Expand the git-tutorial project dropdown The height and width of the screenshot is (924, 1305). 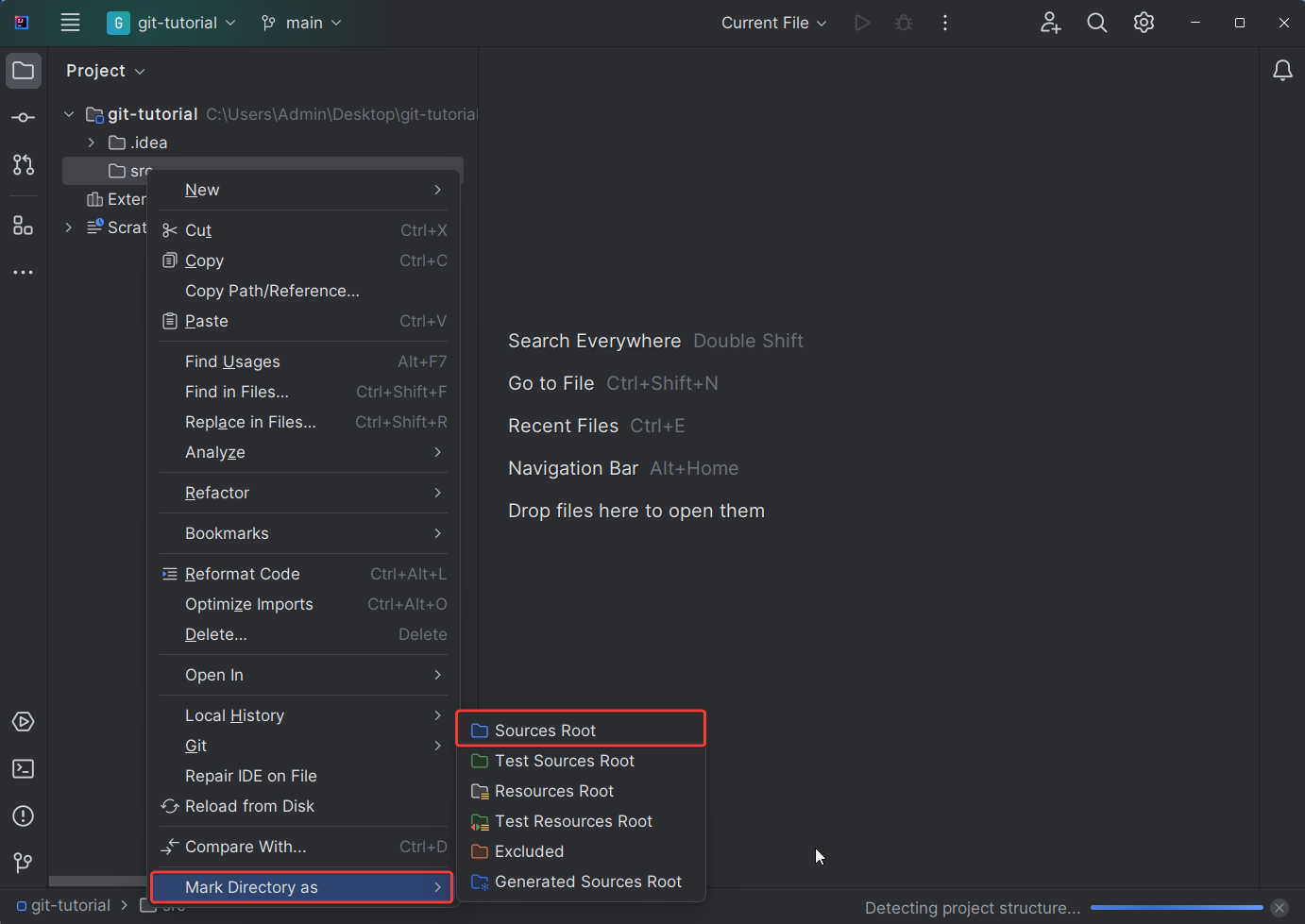point(172,23)
